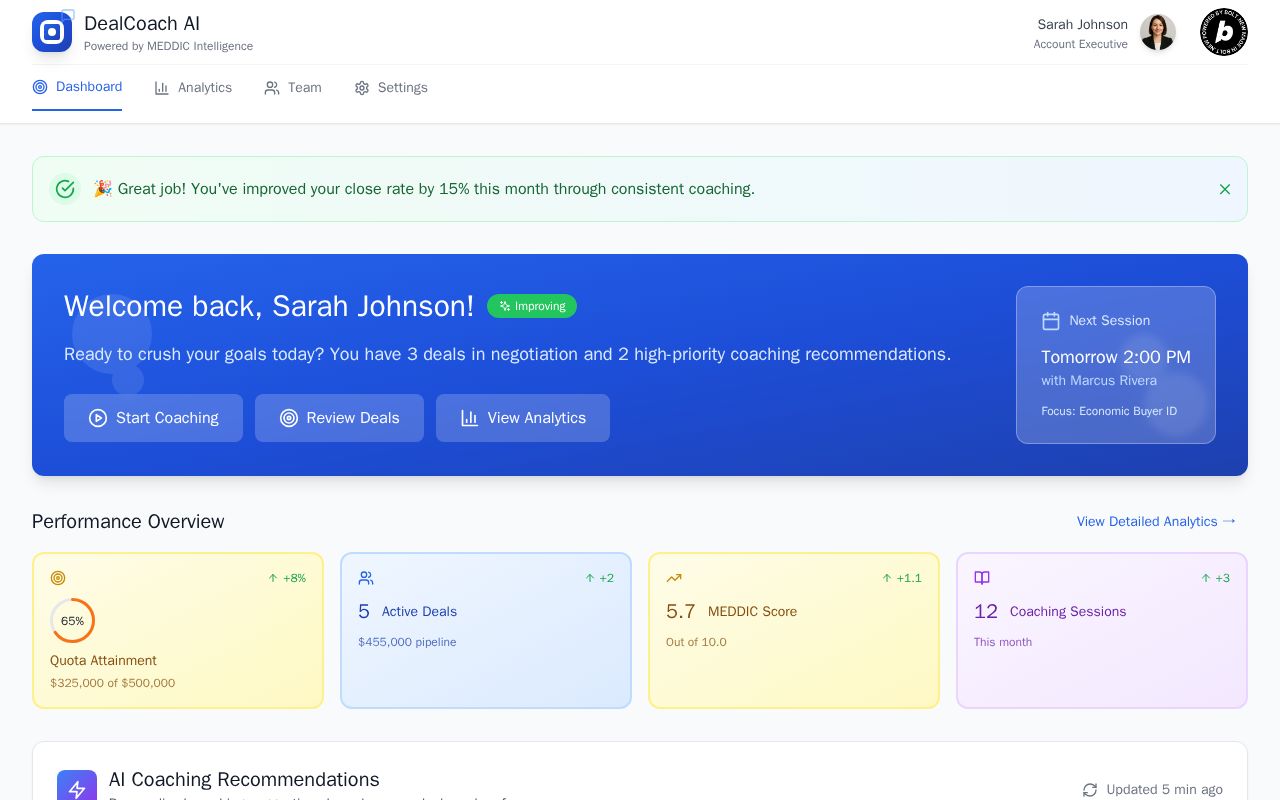Click the Quota Attainment label
This screenshot has height=800, width=1280.
point(103,661)
